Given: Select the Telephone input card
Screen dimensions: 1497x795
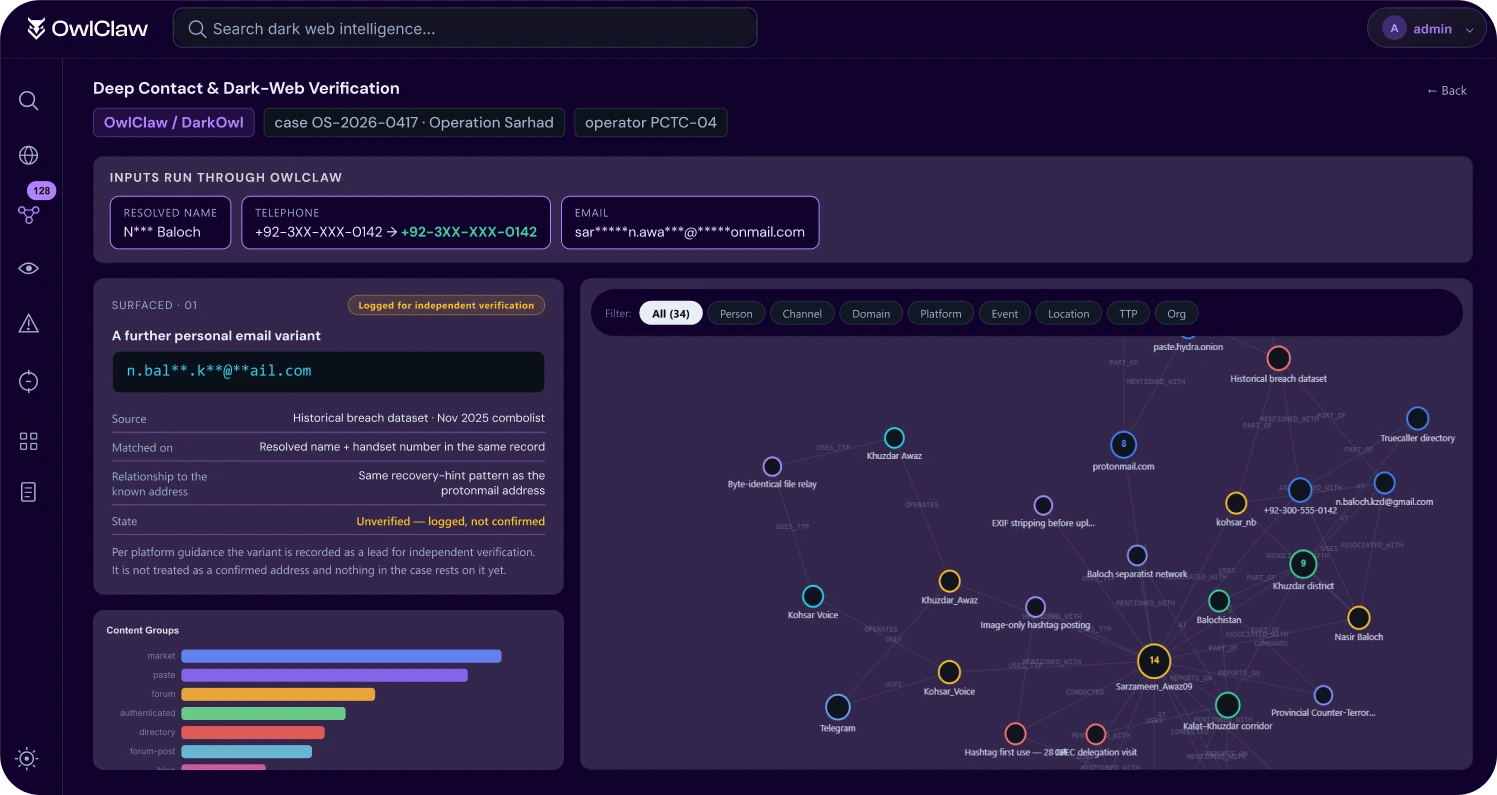Looking at the screenshot, I should 396,222.
